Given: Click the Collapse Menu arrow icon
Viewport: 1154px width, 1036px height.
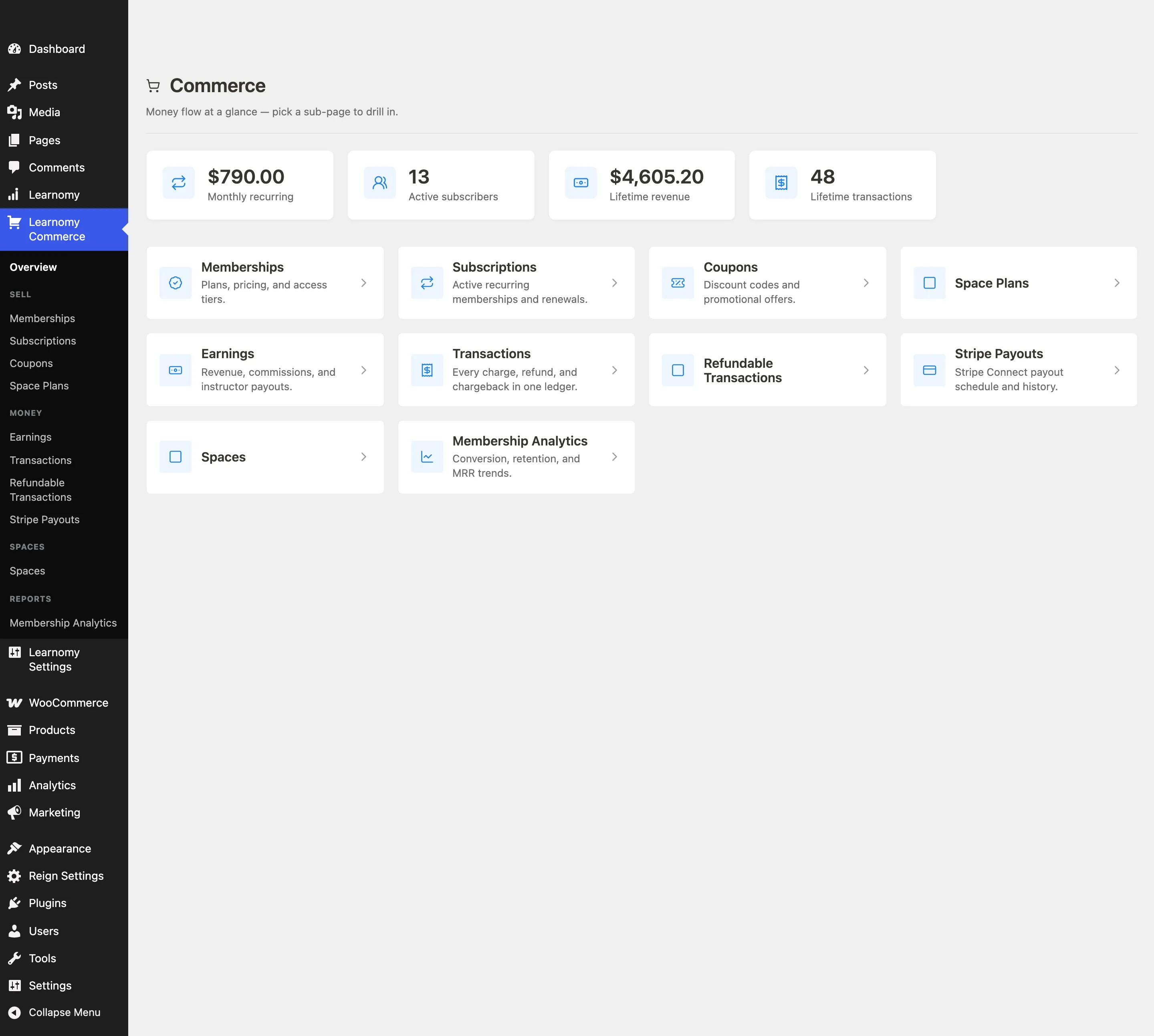Looking at the screenshot, I should 14,1013.
